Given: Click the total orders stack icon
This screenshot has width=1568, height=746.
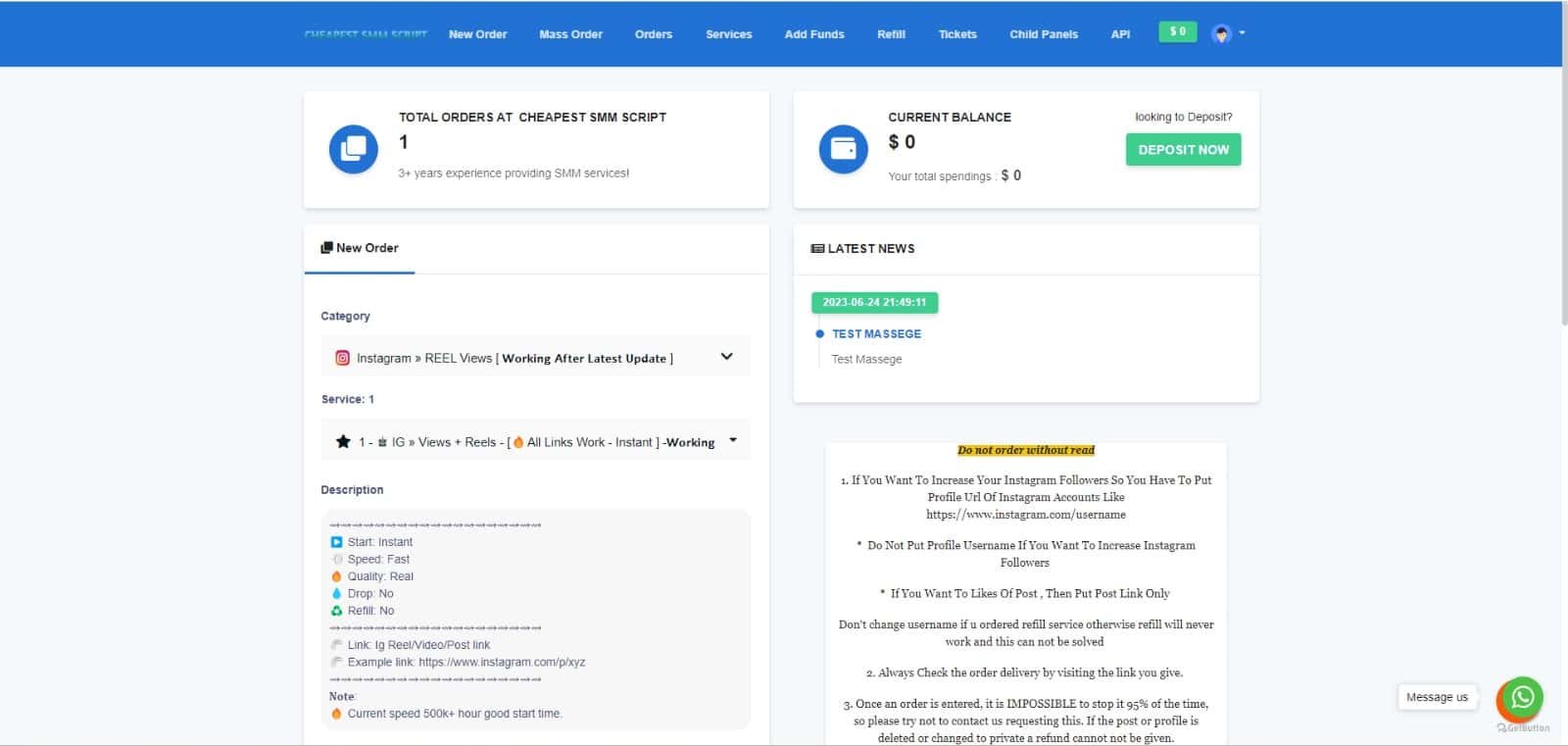Looking at the screenshot, I should coord(353,149).
